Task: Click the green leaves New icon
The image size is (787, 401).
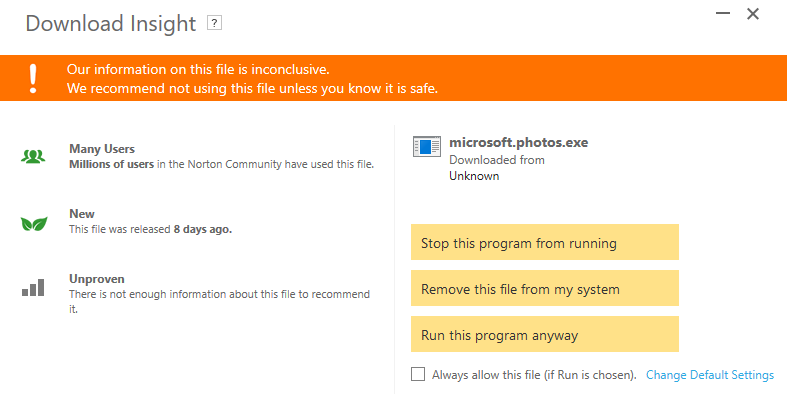Action: click(x=34, y=223)
